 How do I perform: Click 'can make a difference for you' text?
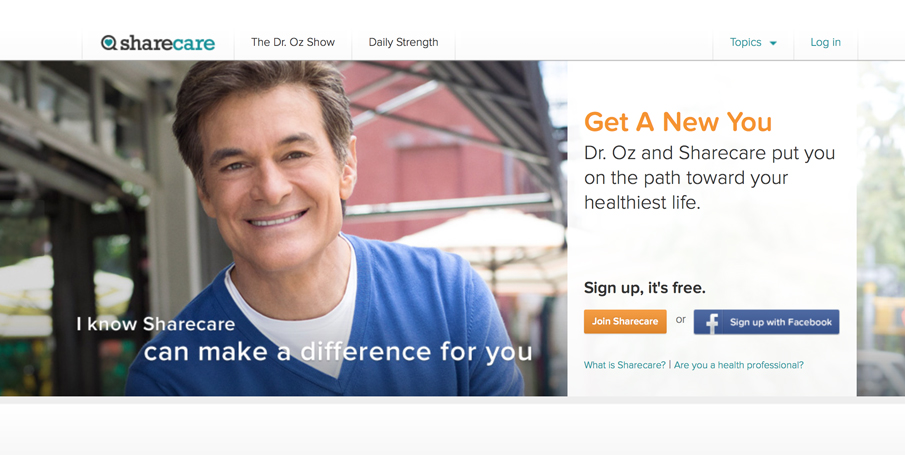coord(338,352)
